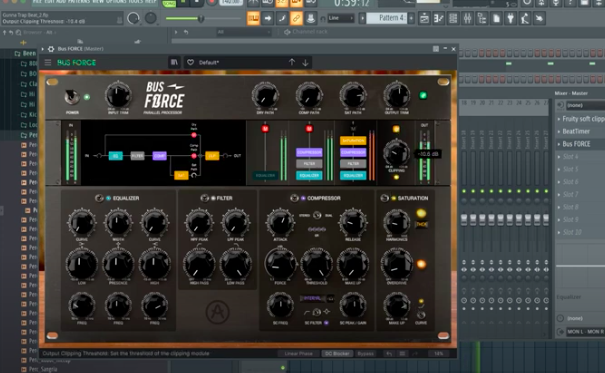Click the COMP block in the signal flow diagram
The image size is (605, 373).
click(x=159, y=156)
